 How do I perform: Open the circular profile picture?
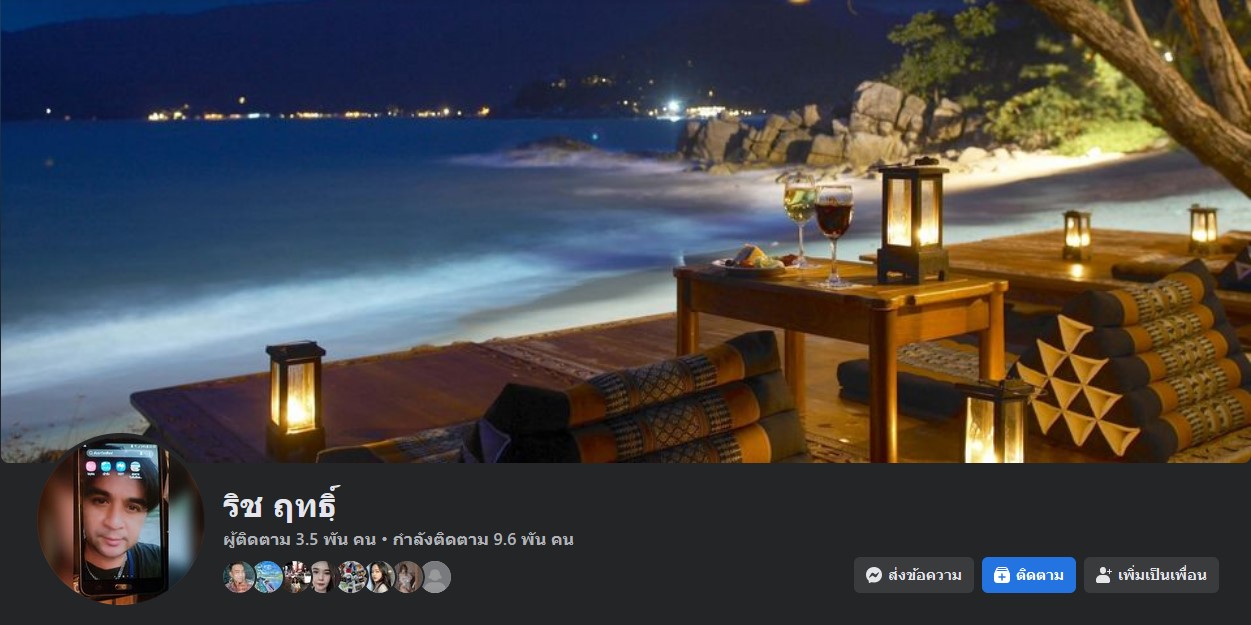[x=120, y=519]
